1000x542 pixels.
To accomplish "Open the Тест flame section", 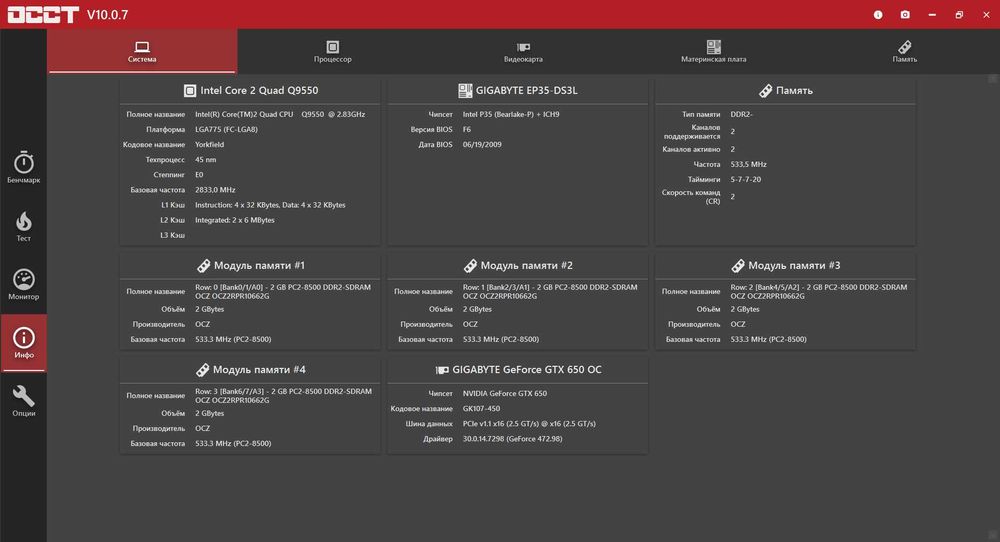I will (24, 226).
